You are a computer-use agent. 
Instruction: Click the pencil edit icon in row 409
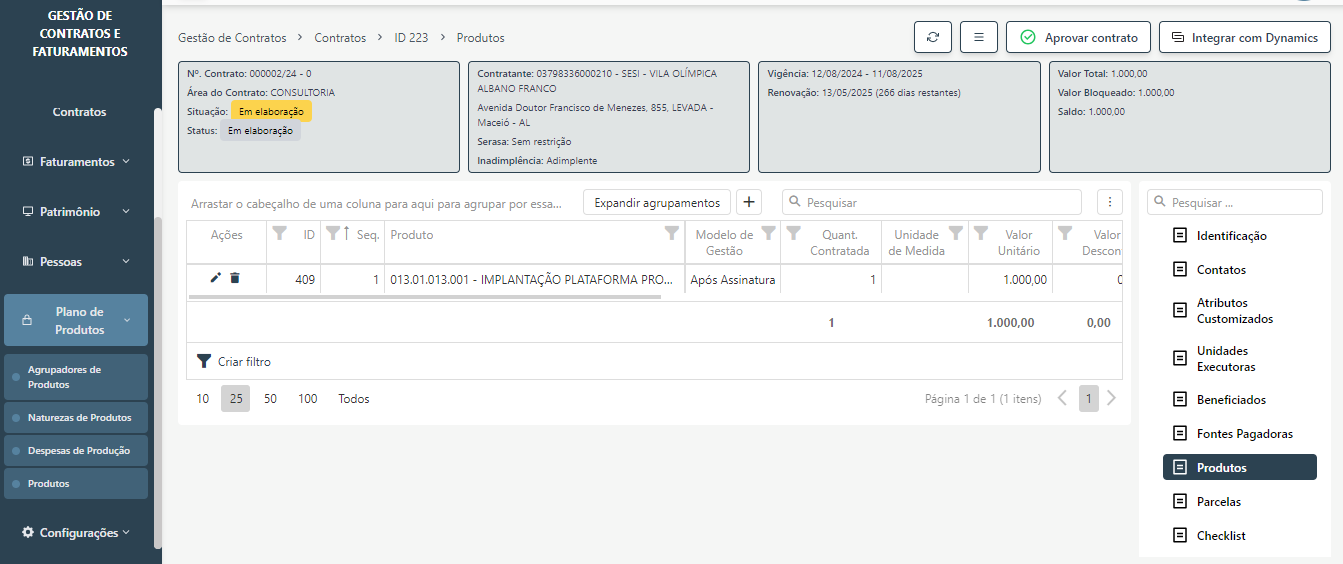click(215, 278)
